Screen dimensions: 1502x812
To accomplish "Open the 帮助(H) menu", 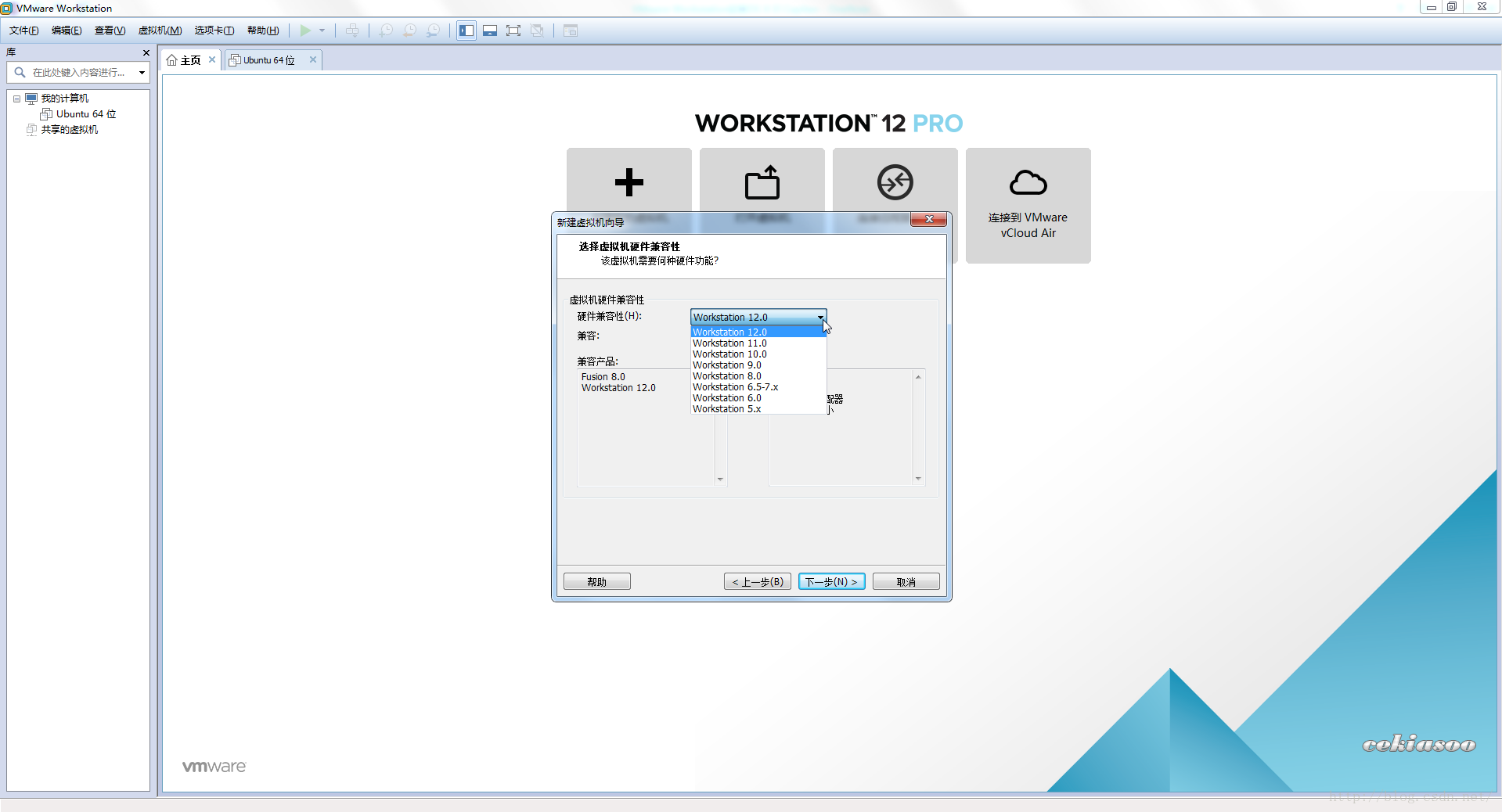I will tap(263, 31).
